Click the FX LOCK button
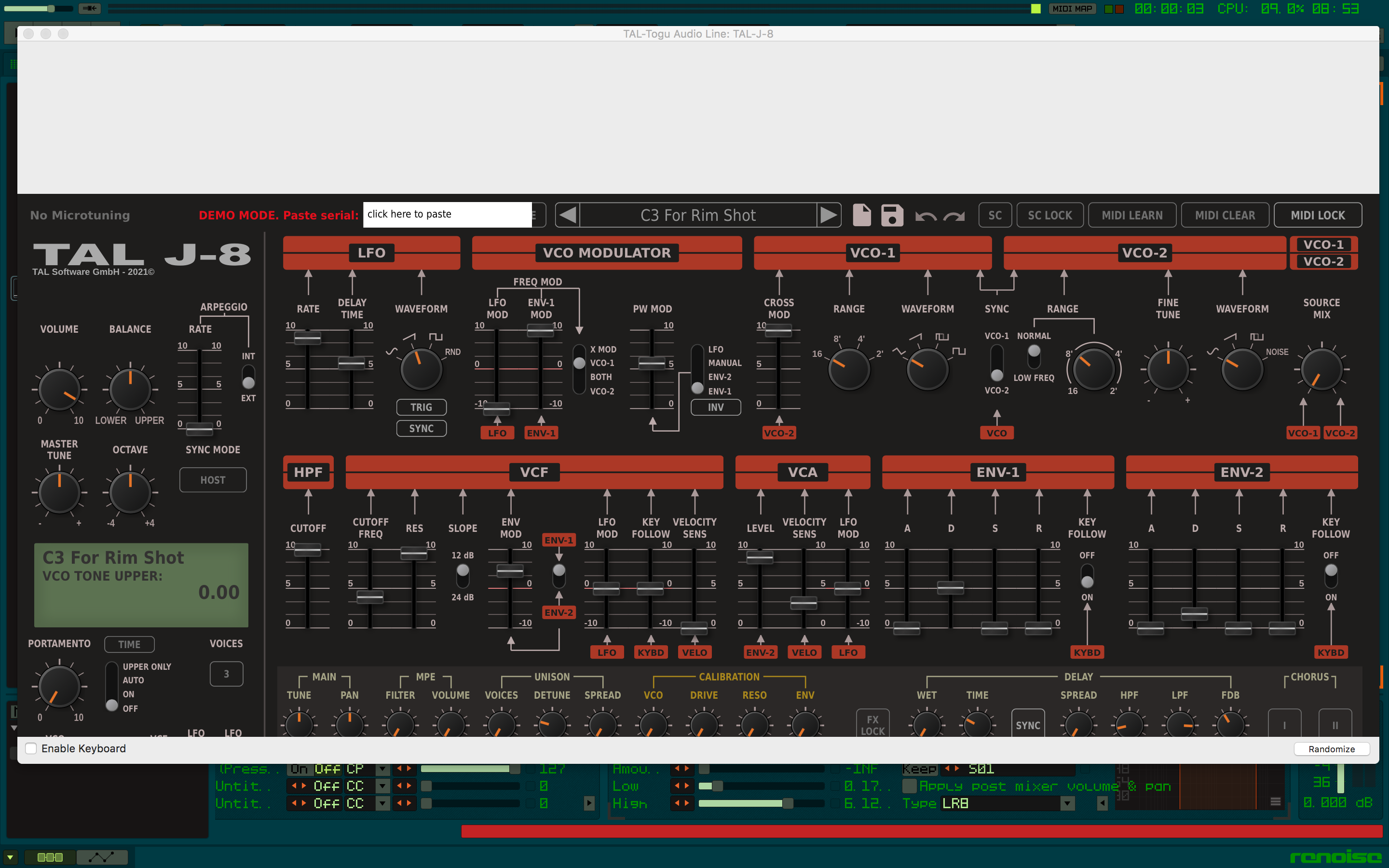 [x=872, y=724]
